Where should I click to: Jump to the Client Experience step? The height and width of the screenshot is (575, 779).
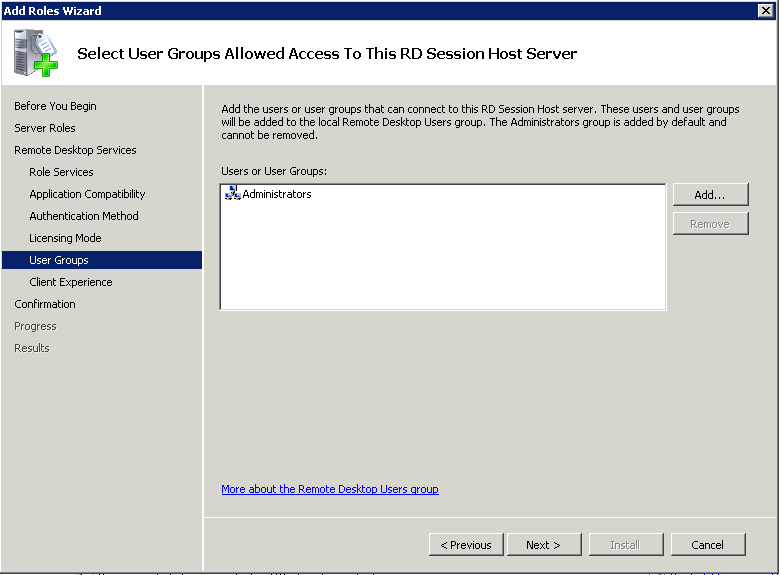coord(71,282)
